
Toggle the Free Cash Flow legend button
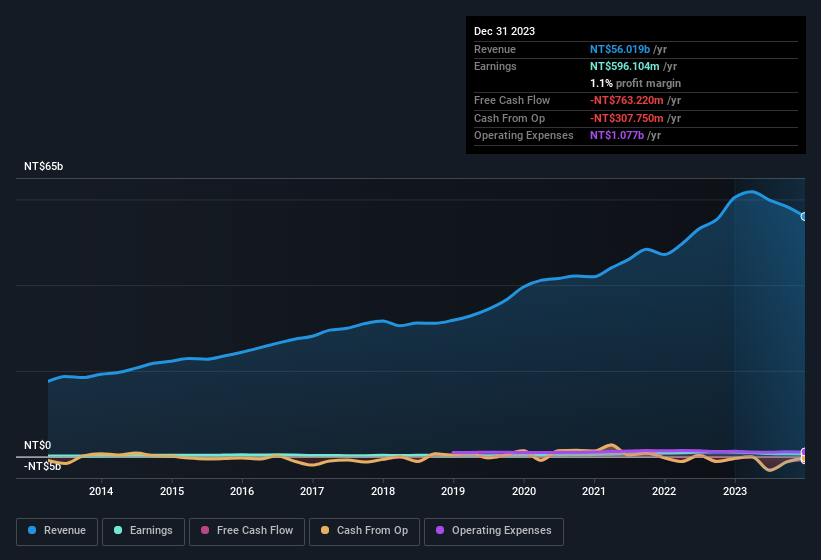pos(247,531)
